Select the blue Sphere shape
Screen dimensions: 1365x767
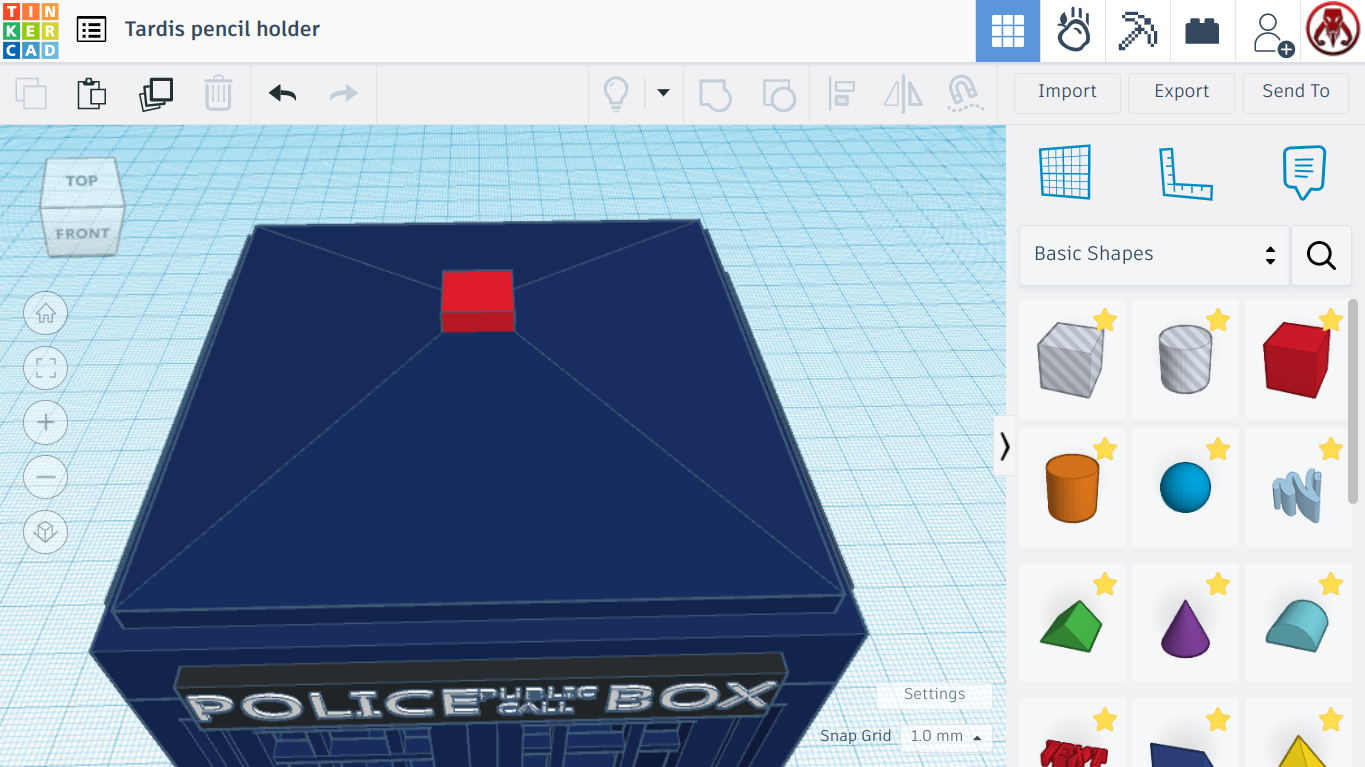(1185, 488)
